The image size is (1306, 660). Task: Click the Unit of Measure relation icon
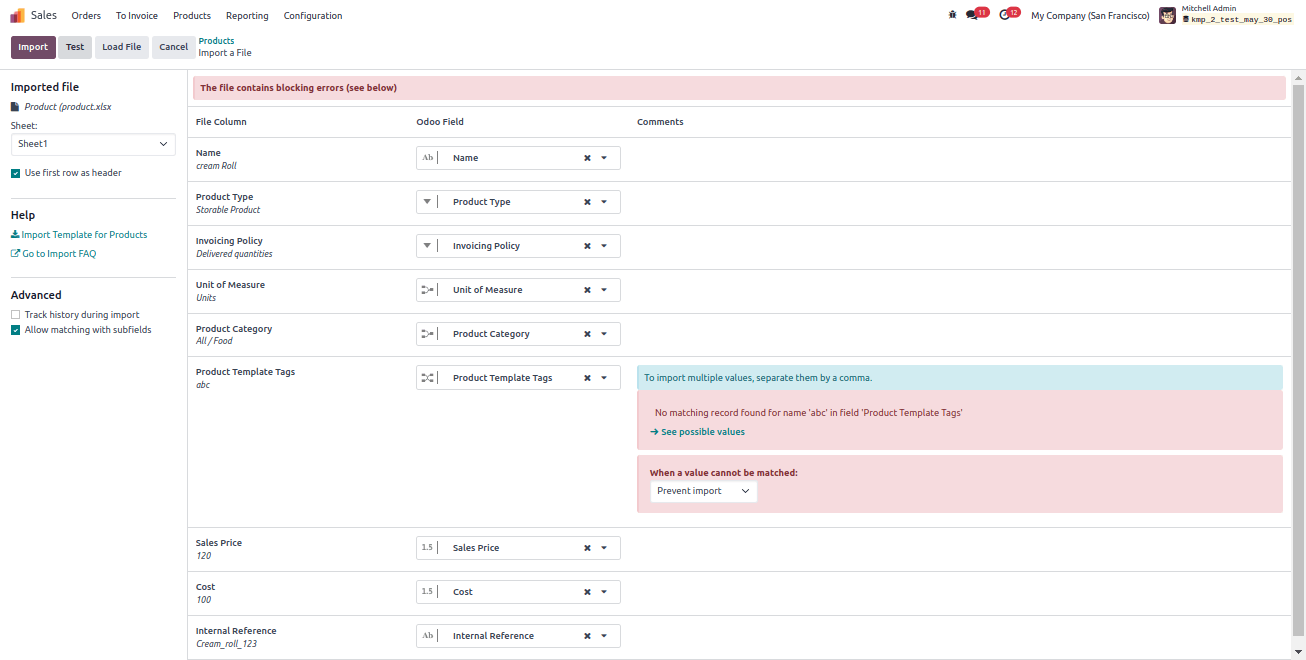[427, 290]
